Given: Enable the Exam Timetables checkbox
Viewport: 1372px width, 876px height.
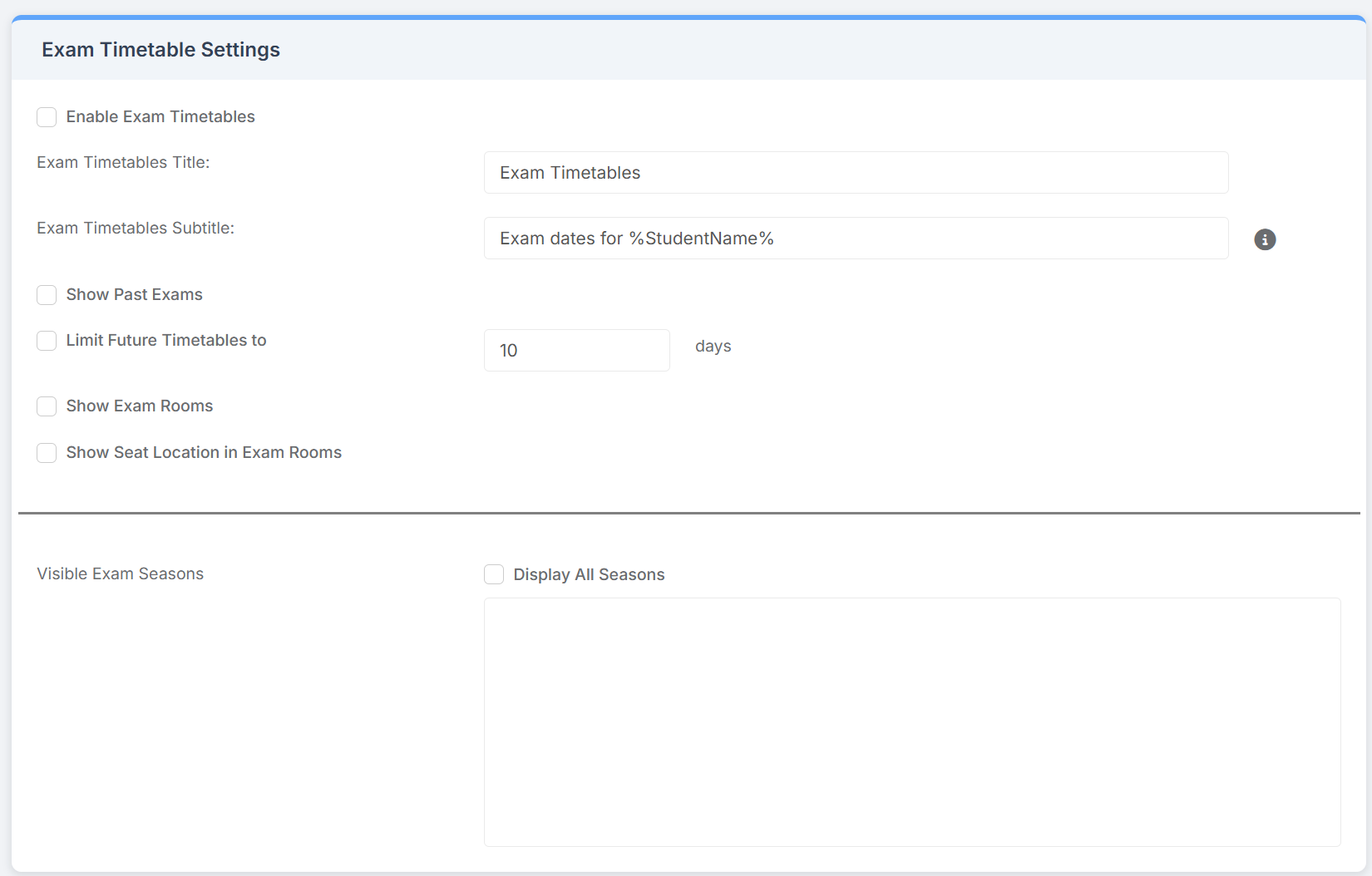Looking at the screenshot, I should click(47, 117).
